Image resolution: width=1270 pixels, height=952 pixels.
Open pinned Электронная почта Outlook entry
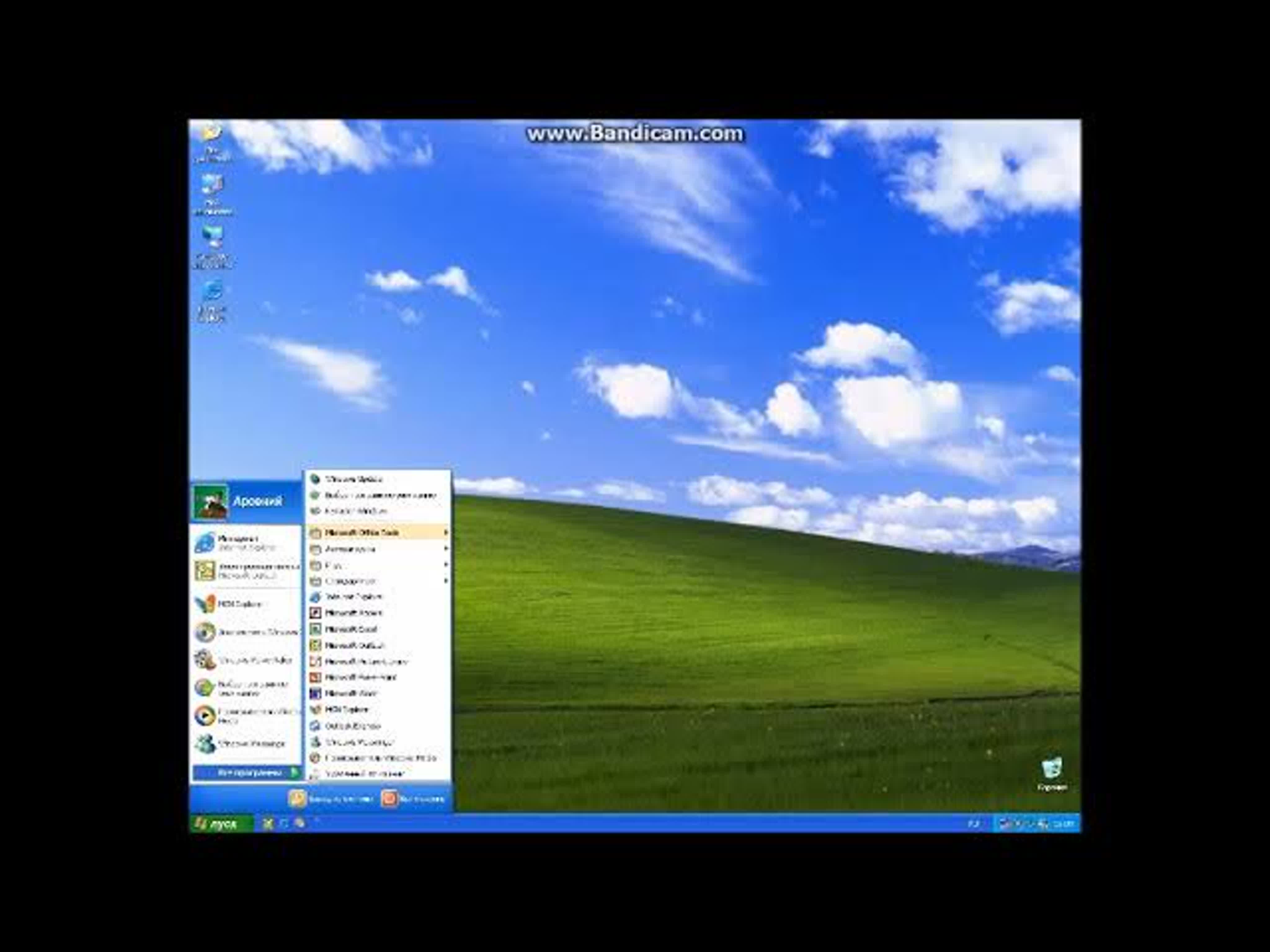(x=246, y=571)
